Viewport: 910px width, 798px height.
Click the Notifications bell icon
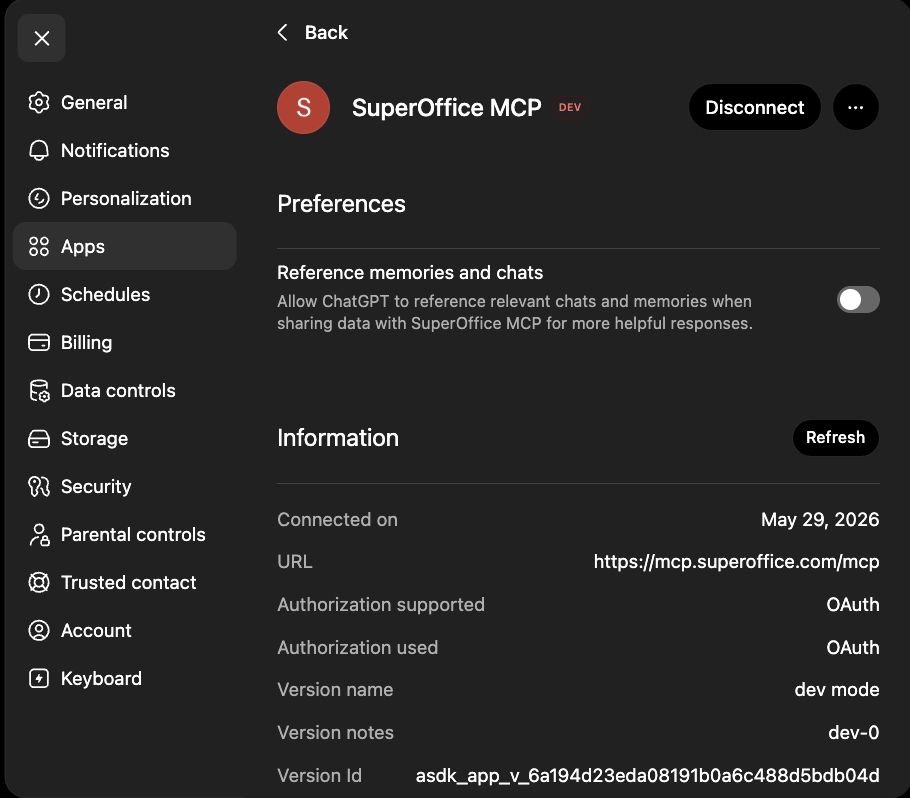39,151
